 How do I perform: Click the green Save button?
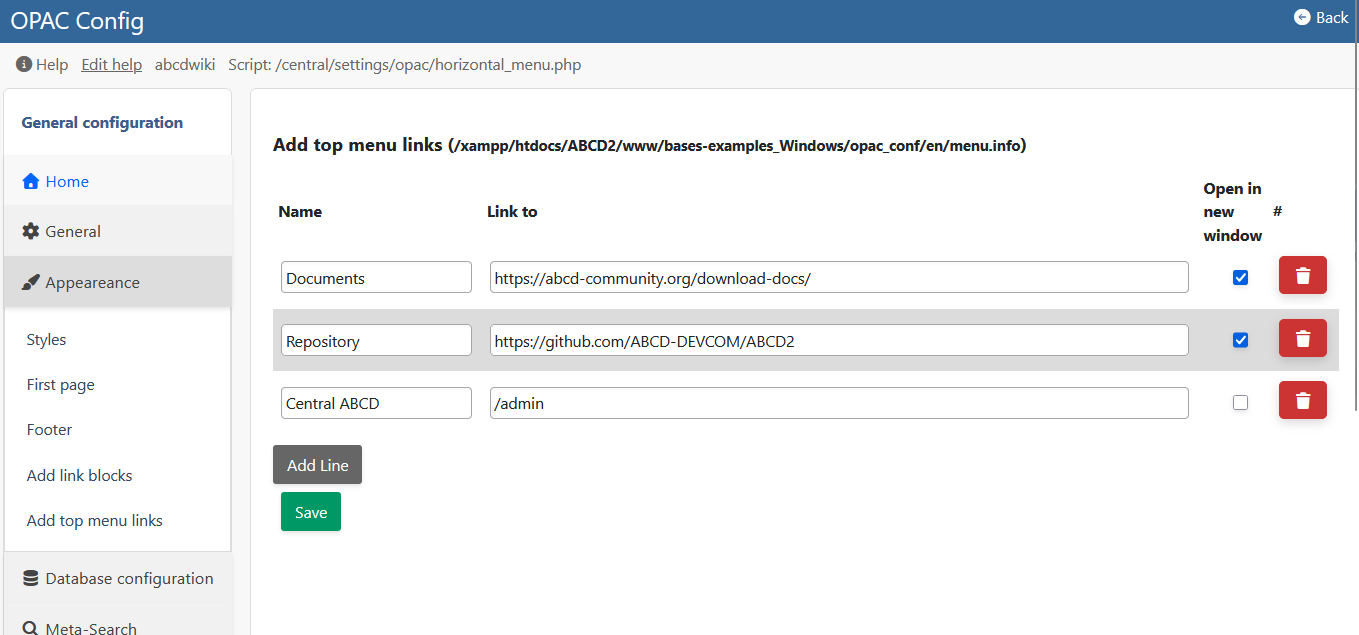coord(310,512)
